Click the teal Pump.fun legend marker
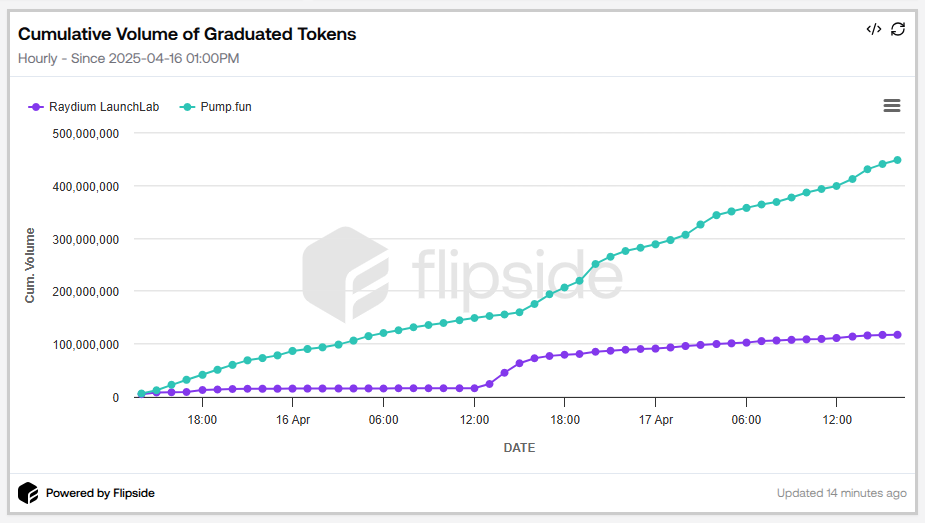The width and height of the screenshot is (925, 523). [x=187, y=107]
